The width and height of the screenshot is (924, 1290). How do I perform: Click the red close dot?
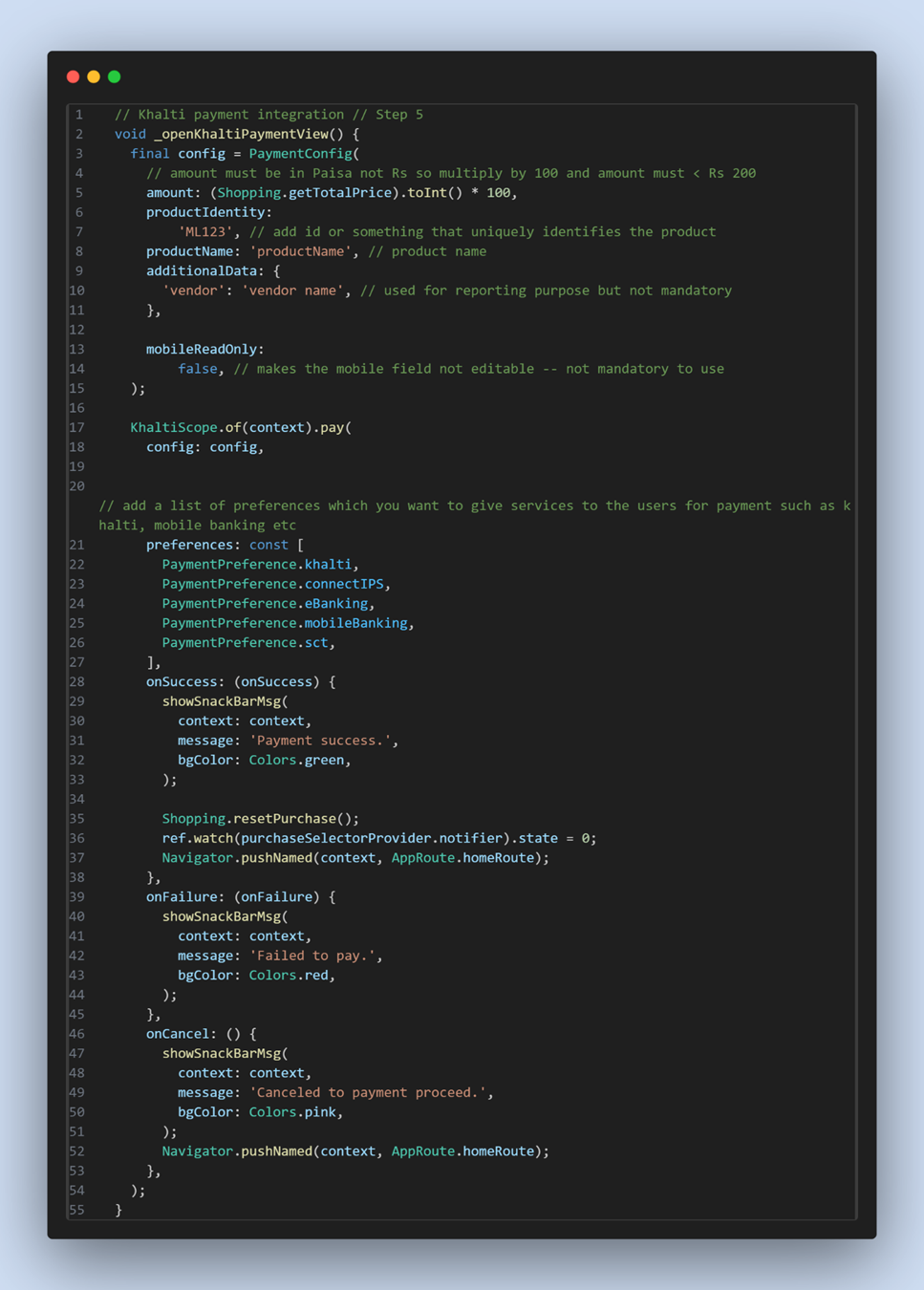pos(74,76)
